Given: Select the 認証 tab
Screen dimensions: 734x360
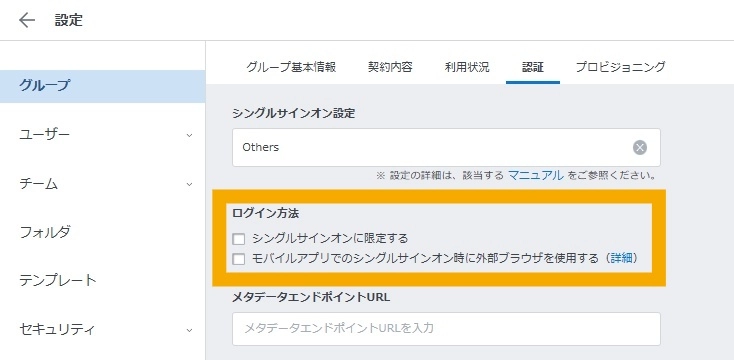Looking at the screenshot, I should pyautogui.click(x=533, y=67).
